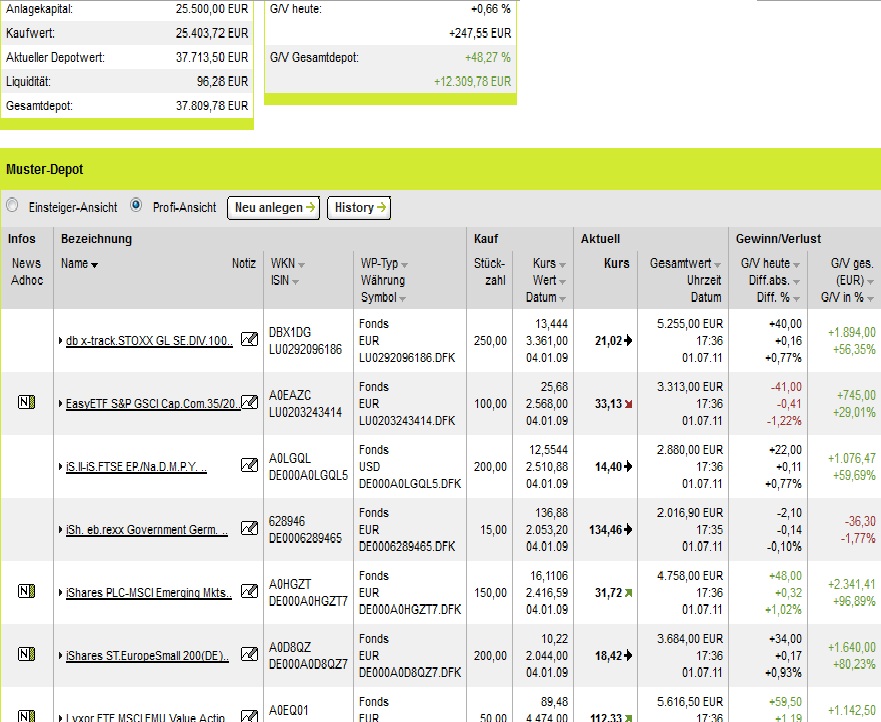Click the Gewinn/Verlust column group header
Viewport: 881px width, 722px height.
point(778,239)
